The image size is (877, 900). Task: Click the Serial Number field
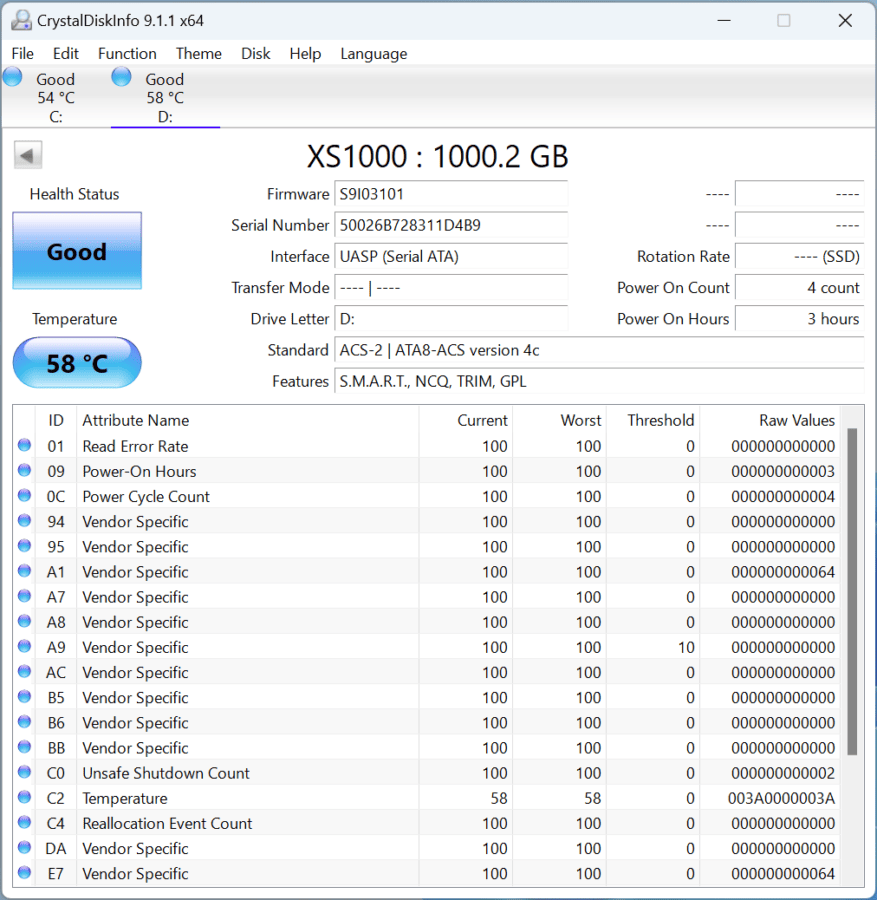(451, 225)
